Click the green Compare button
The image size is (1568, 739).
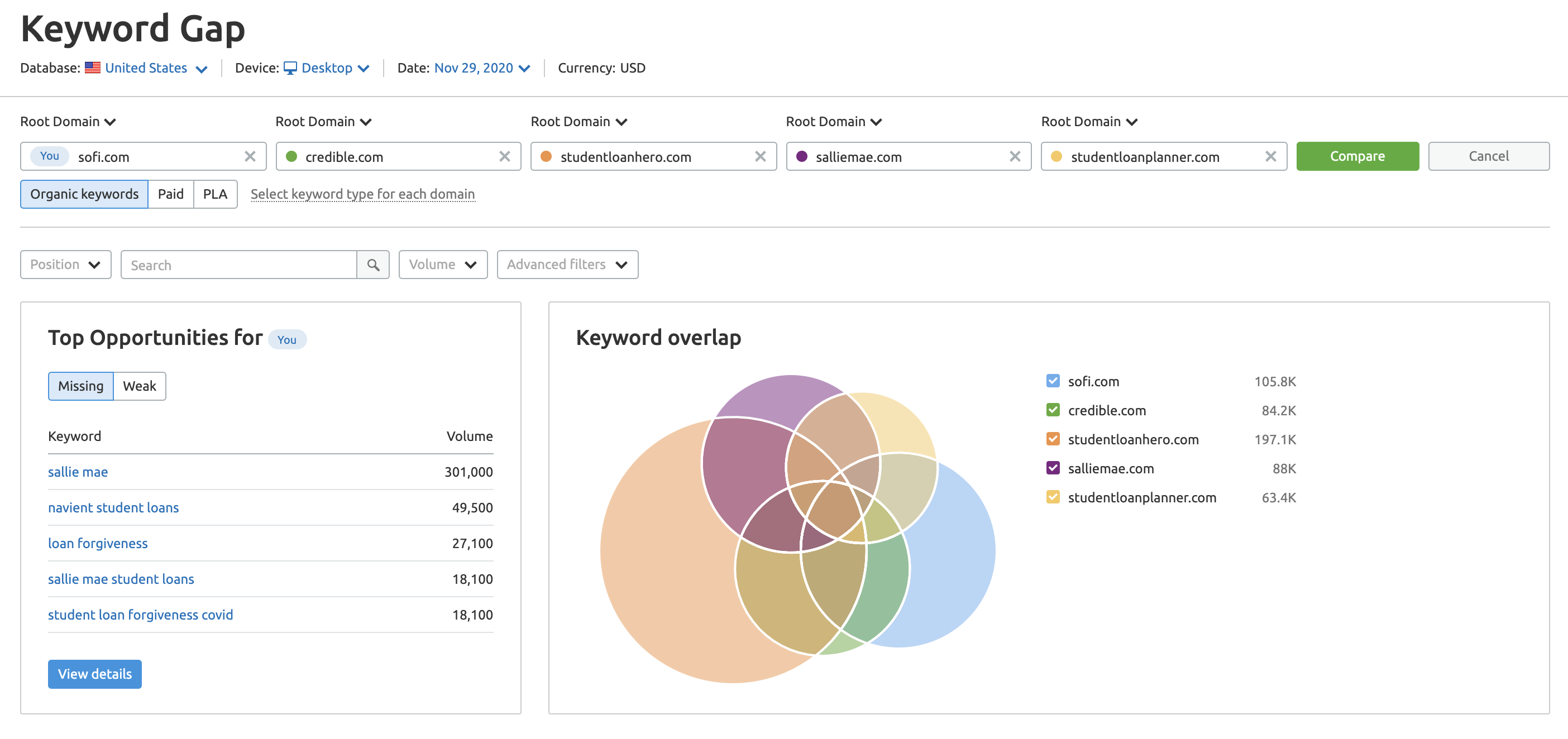(x=1357, y=156)
